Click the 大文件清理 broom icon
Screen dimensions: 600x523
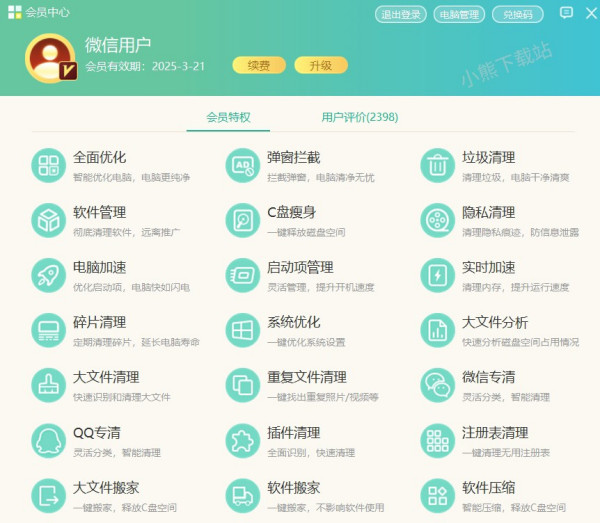click(x=49, y=386)
